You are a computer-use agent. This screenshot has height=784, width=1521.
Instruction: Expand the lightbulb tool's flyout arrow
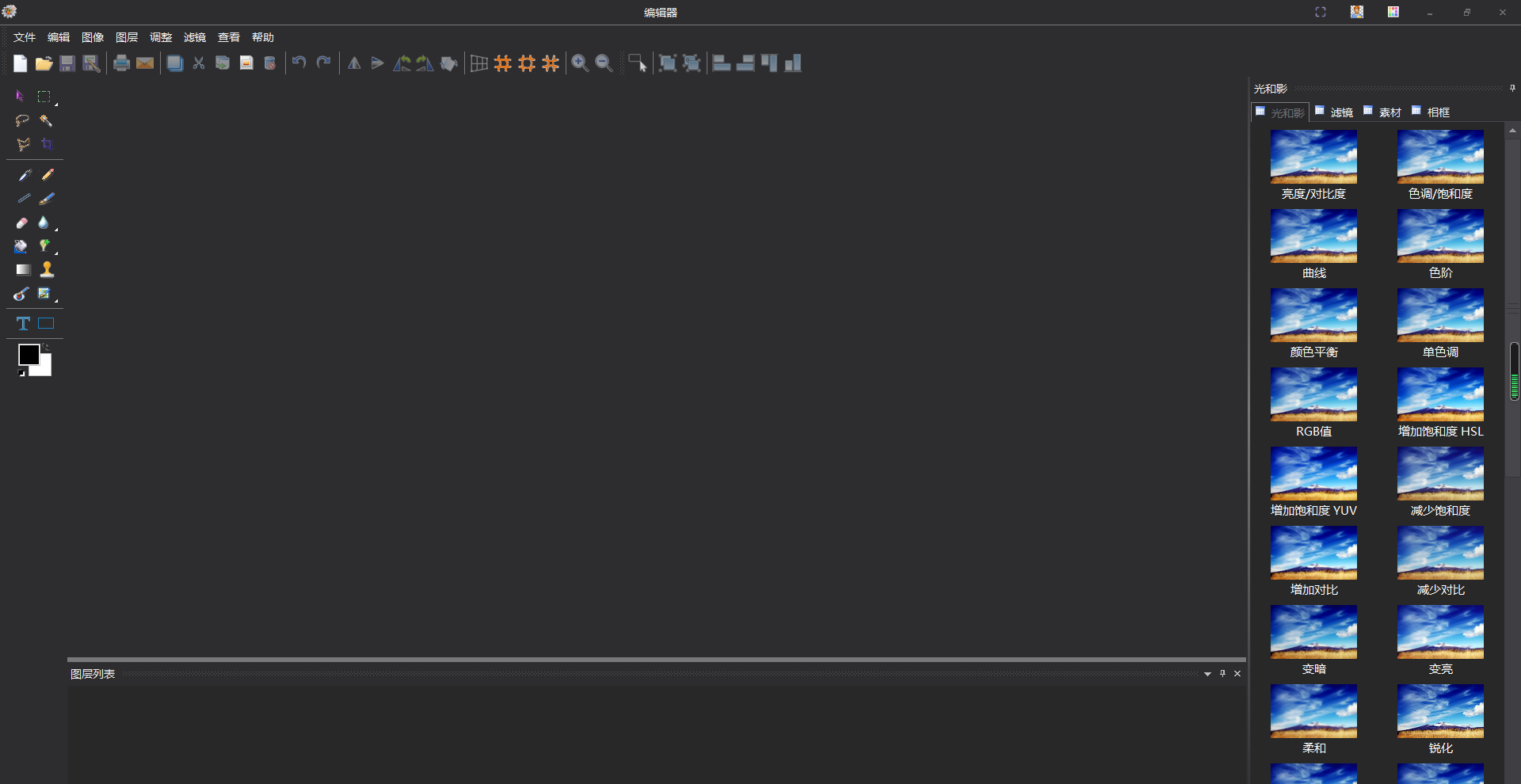pyautogui.click(x=56, y=253)
